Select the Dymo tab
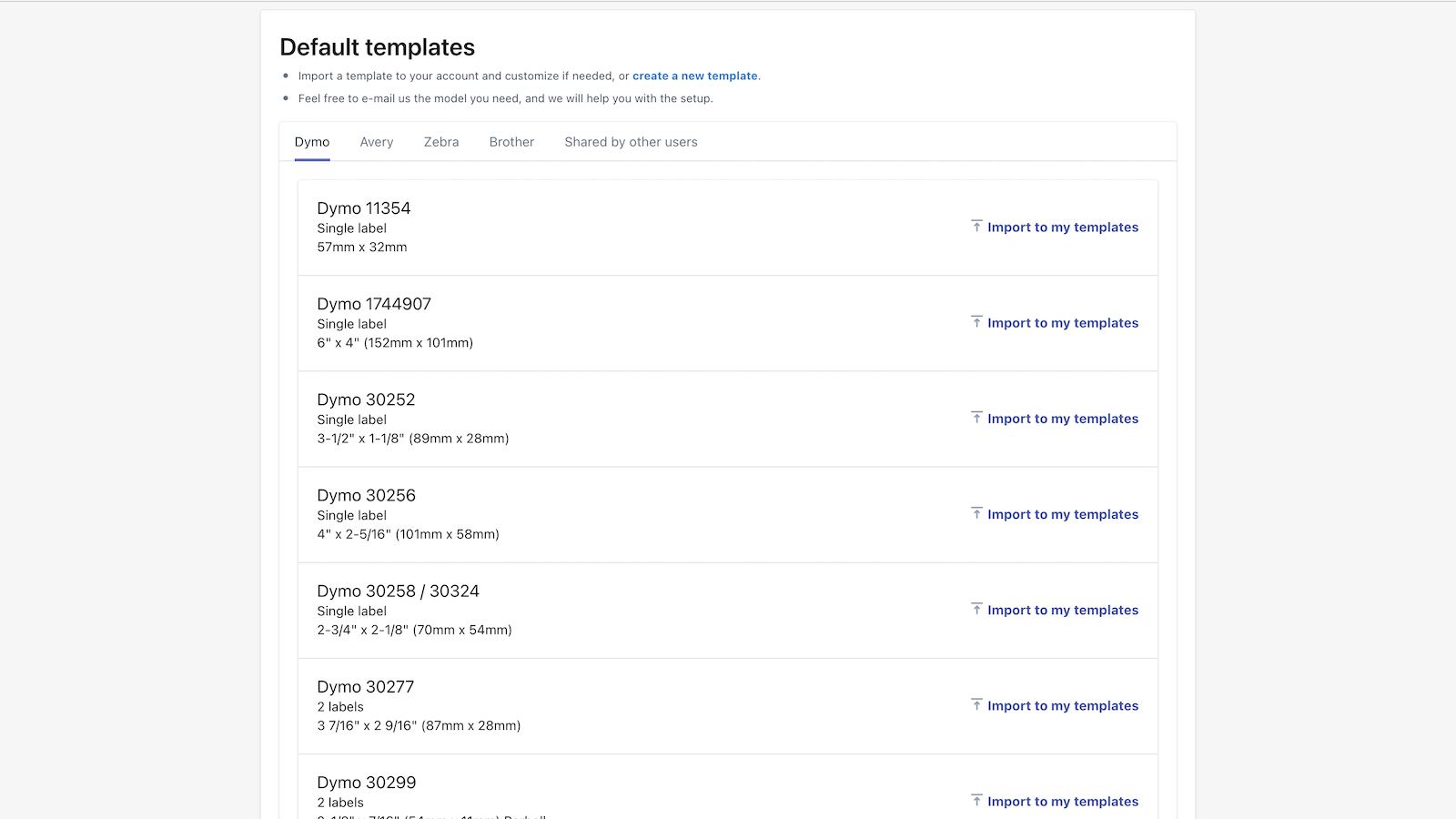The width and height of the screenshot is (1456, 819). point(312,142)
